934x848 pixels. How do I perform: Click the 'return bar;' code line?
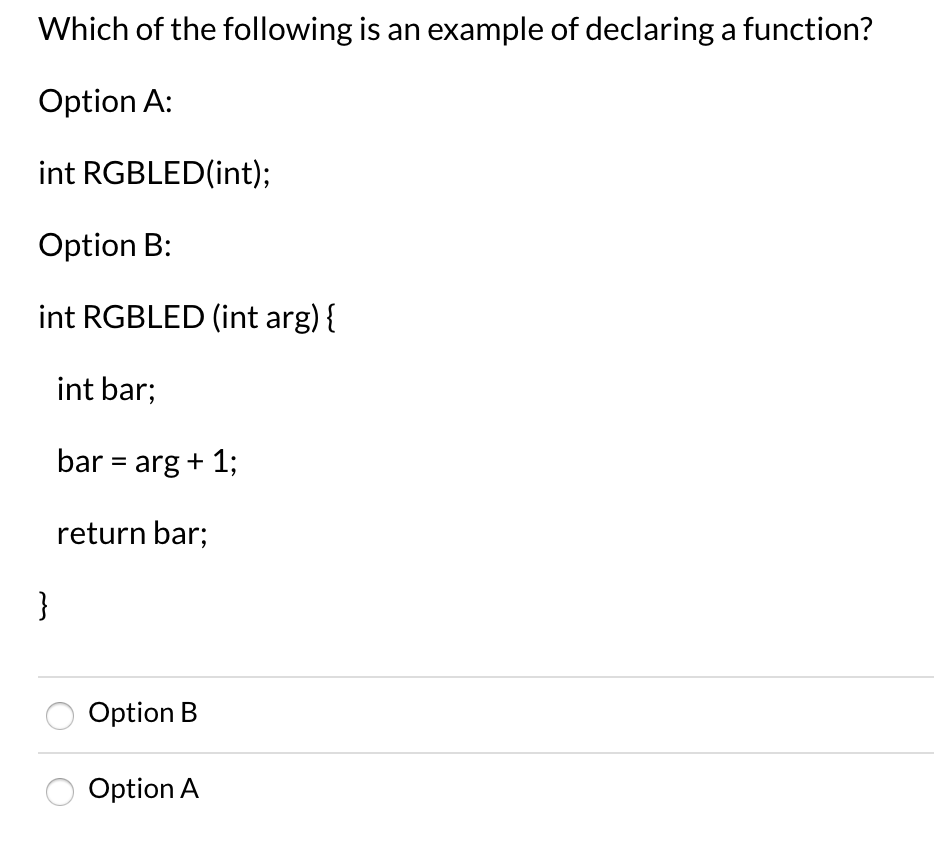point(132,533)
